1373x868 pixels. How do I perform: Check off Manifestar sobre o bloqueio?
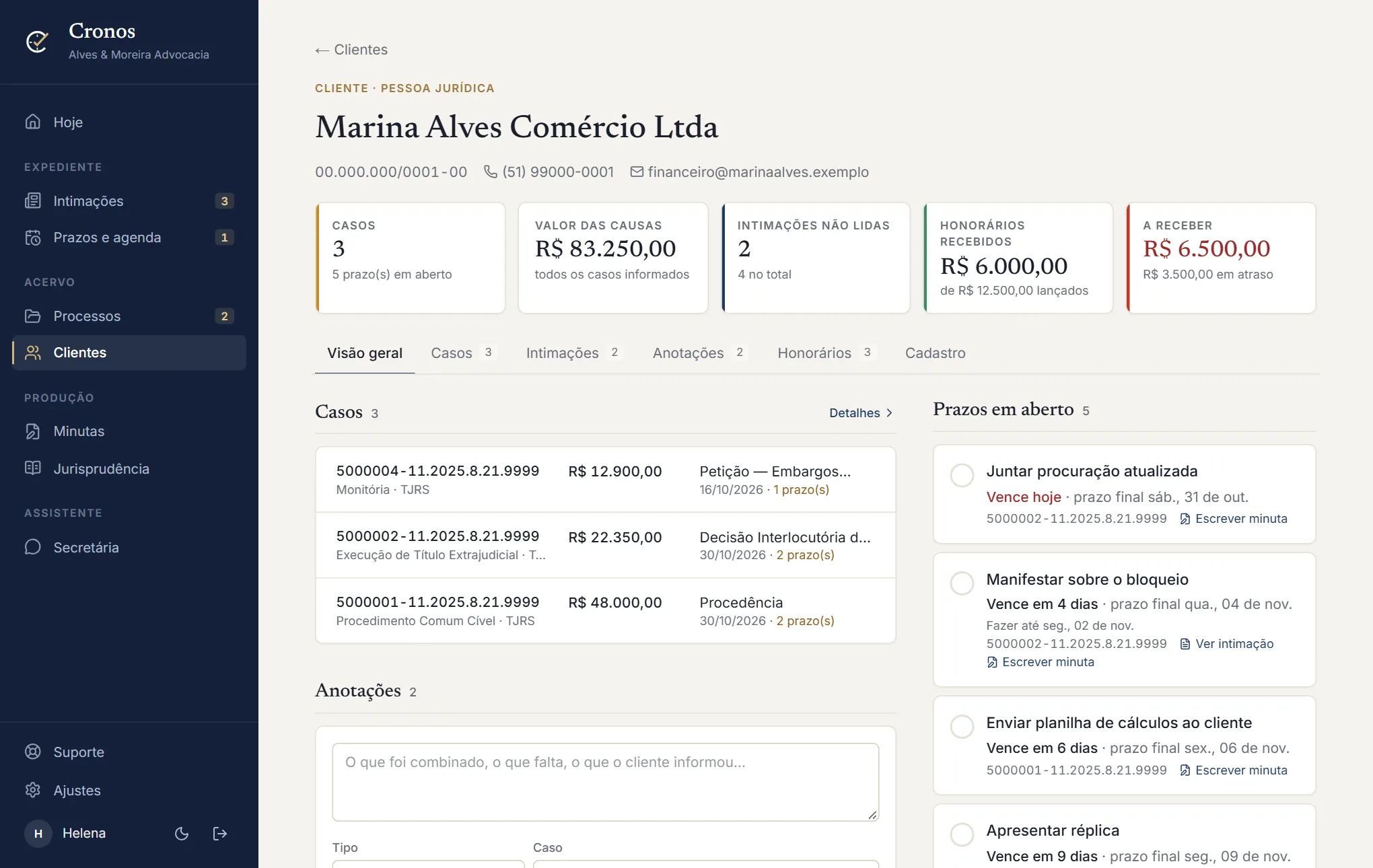tap(962, 583)
